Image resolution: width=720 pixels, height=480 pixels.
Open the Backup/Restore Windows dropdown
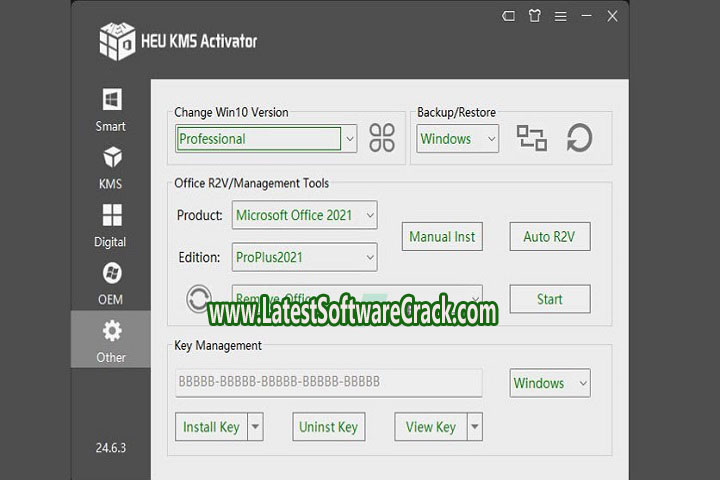[490, 139]
